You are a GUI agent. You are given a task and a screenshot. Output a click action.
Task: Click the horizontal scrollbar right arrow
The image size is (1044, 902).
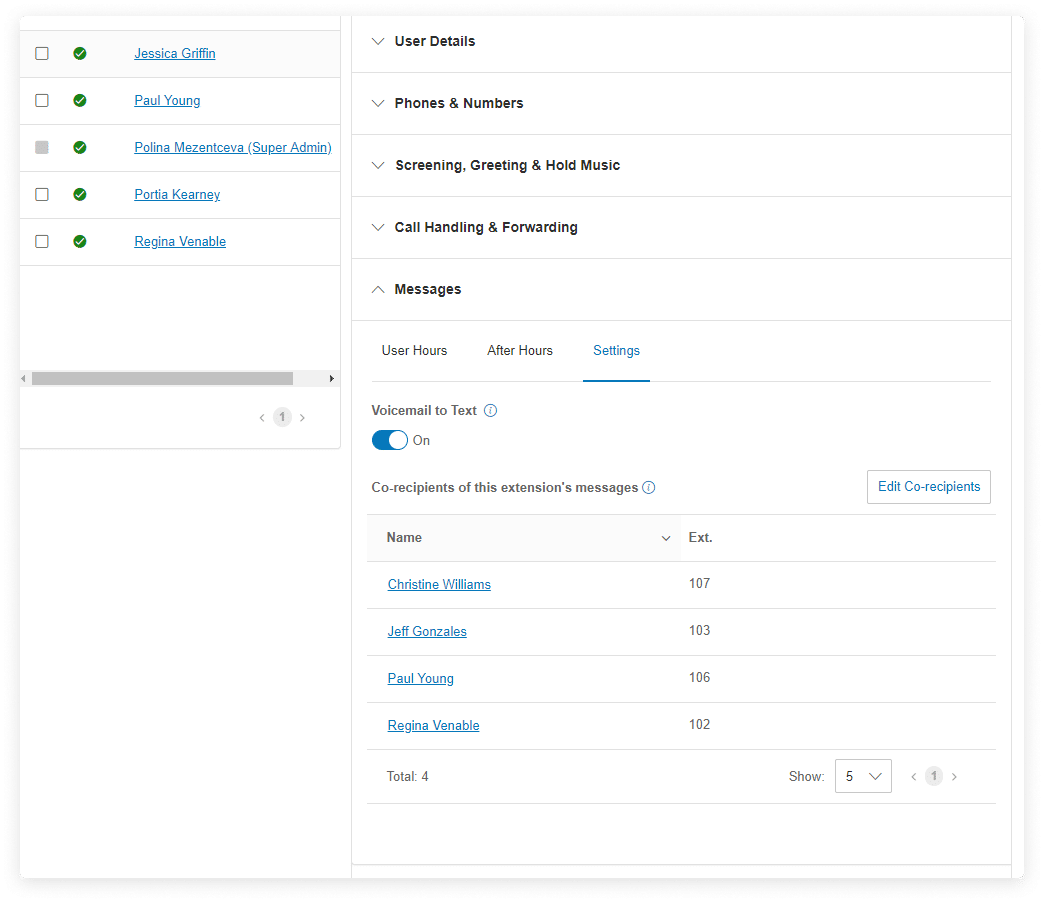333,379
